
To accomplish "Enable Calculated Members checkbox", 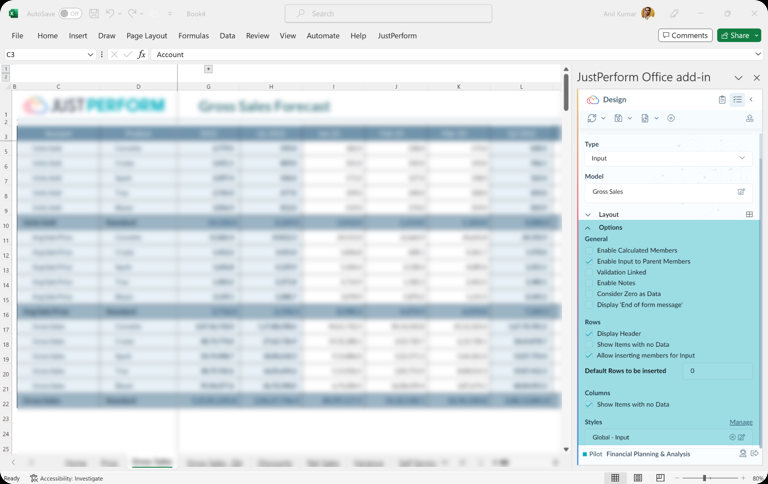I will pyautogui.click(x=589, y=251).
